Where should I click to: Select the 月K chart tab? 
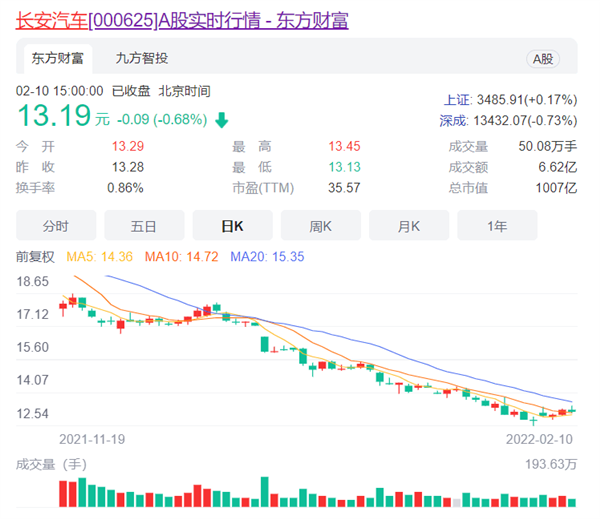coord(409,226)
